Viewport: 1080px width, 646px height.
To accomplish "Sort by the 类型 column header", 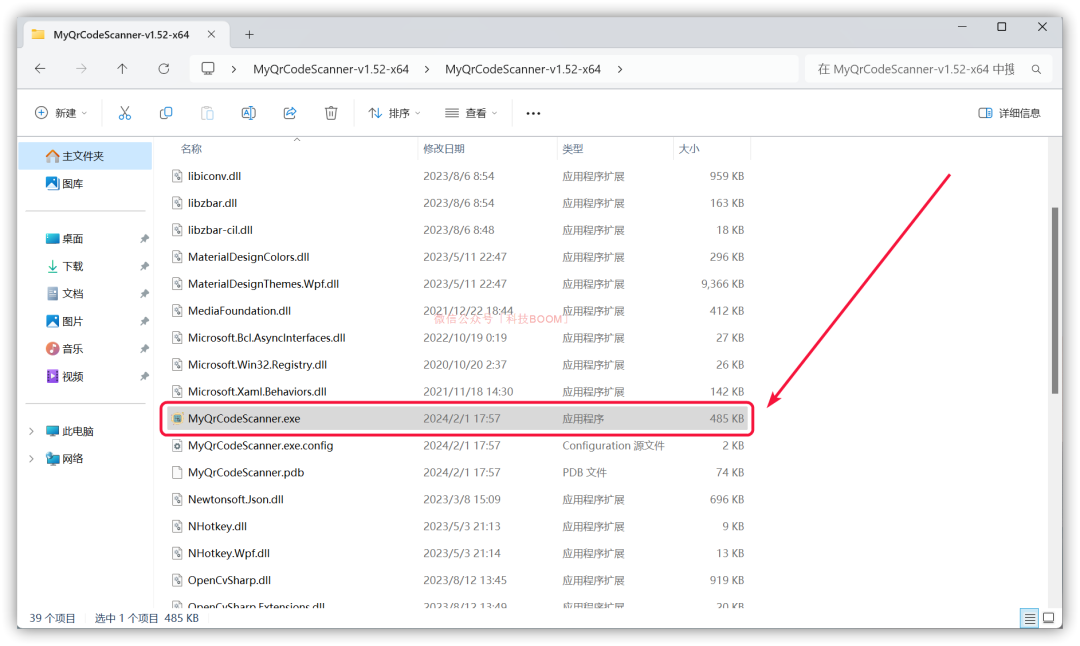I will click(x=572, y=149).
